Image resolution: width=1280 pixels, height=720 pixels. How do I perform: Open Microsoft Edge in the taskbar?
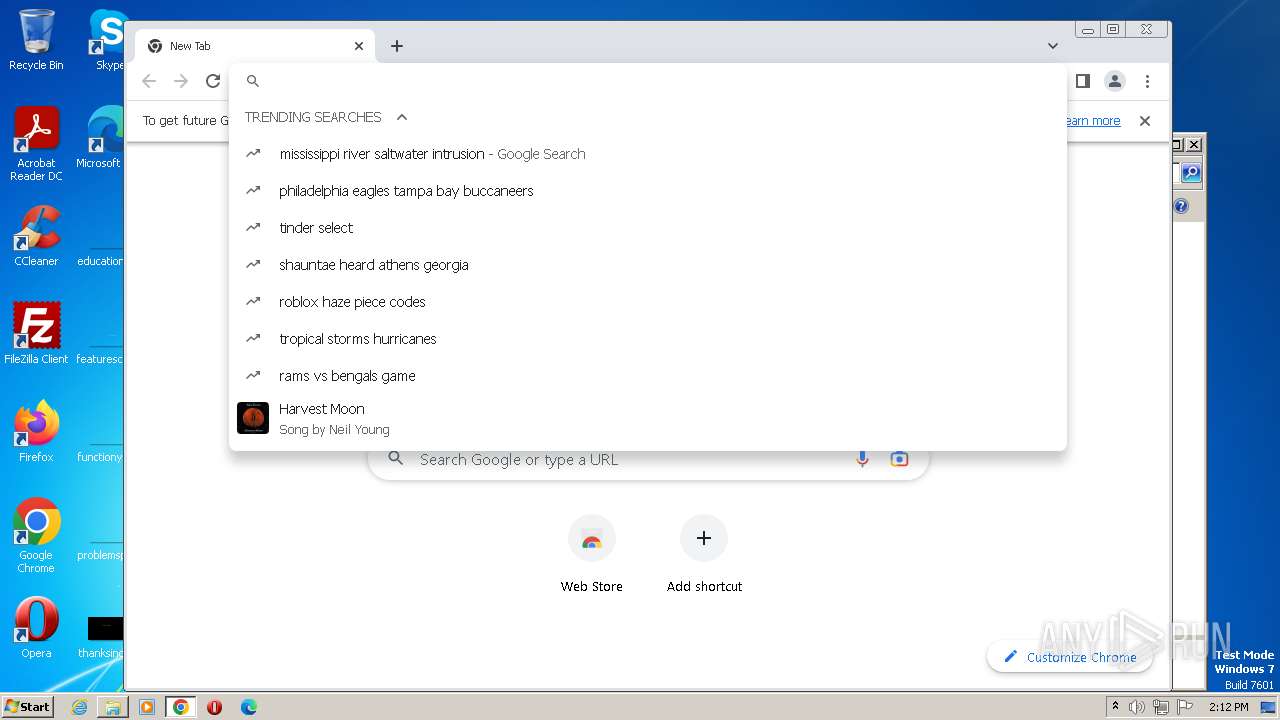coord(249,707)
